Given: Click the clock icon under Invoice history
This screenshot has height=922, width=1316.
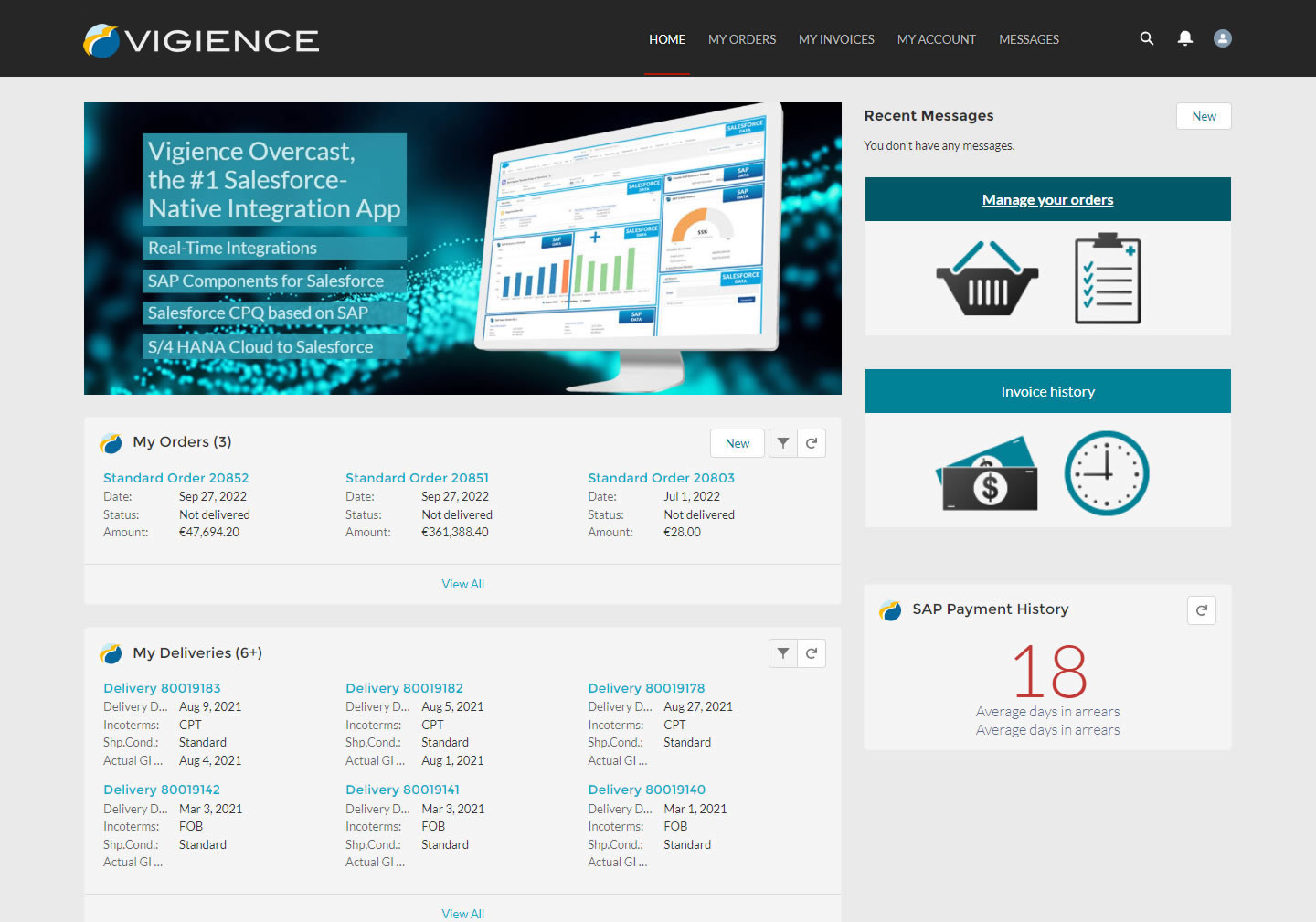Looking at the screenshot, I should coord(1107,473).
